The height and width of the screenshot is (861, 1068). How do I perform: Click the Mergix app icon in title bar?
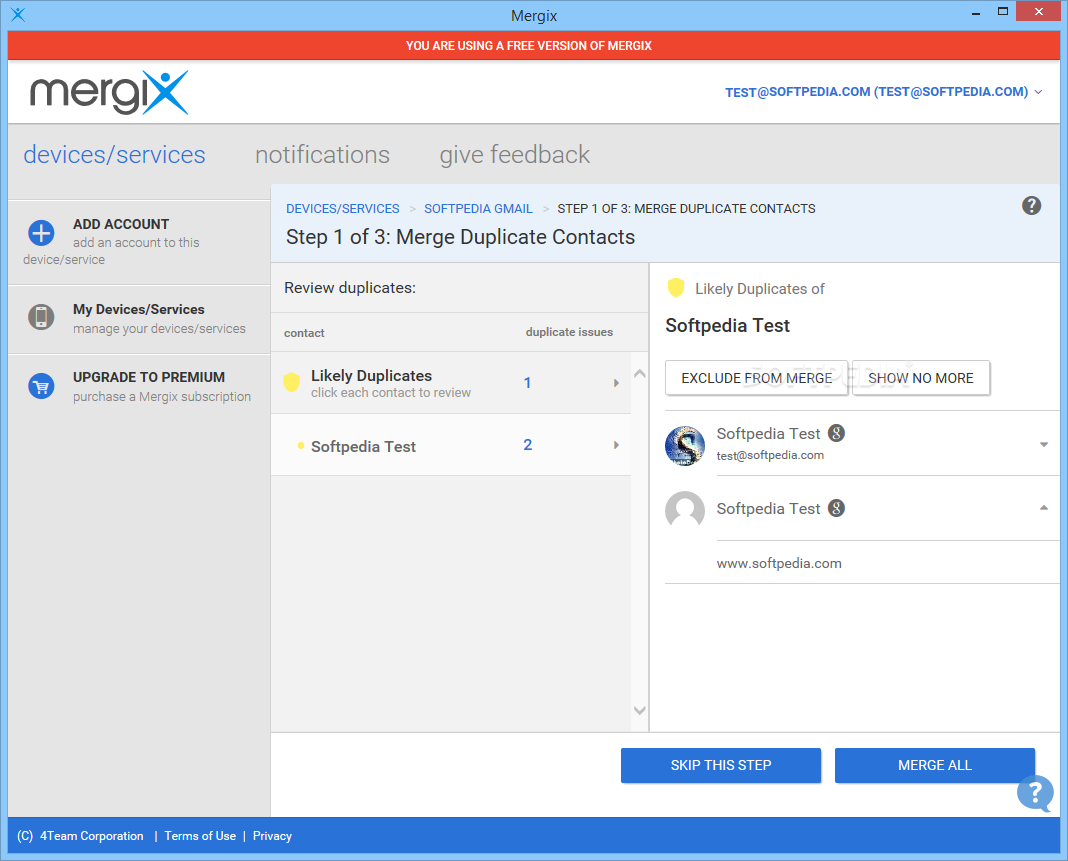point(18,14)
